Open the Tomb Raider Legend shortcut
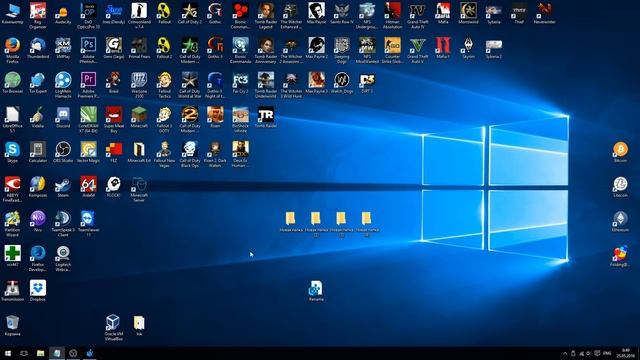Viewport: 640px width, 360px height. (265, 11)
